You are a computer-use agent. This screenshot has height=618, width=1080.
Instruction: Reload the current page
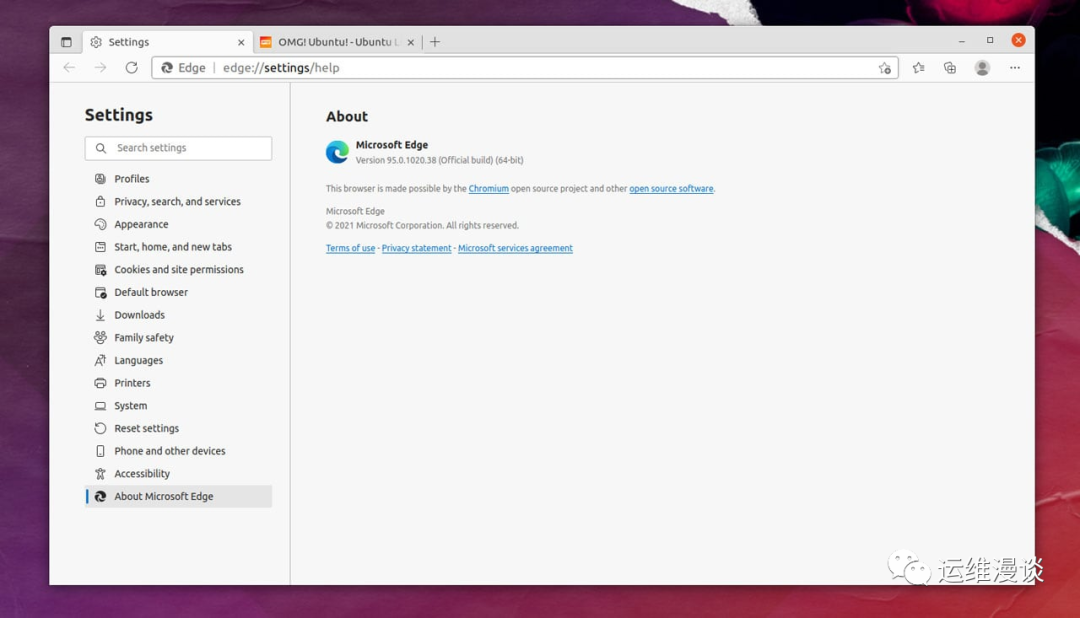(x=132, y=68)
